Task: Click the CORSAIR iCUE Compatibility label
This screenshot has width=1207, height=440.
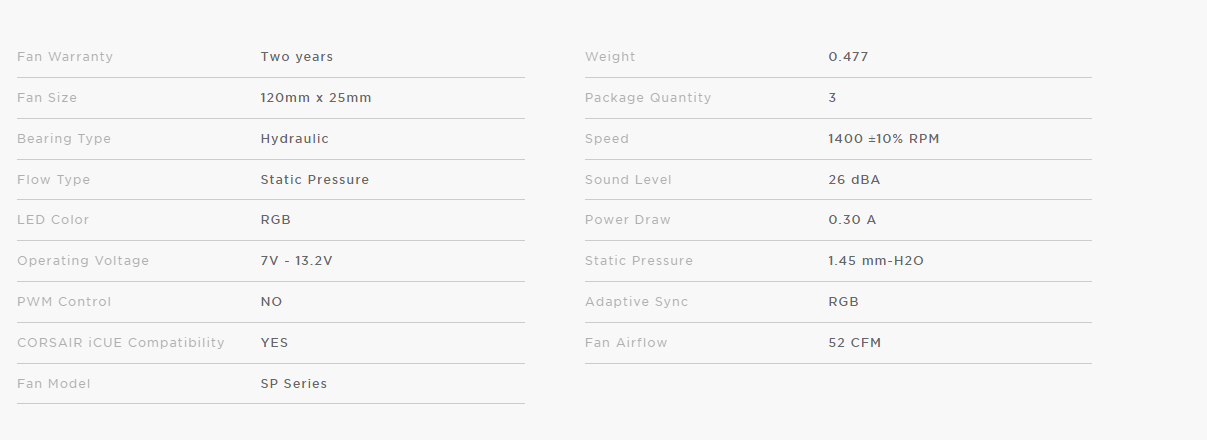Action: (x=121, y=343)
